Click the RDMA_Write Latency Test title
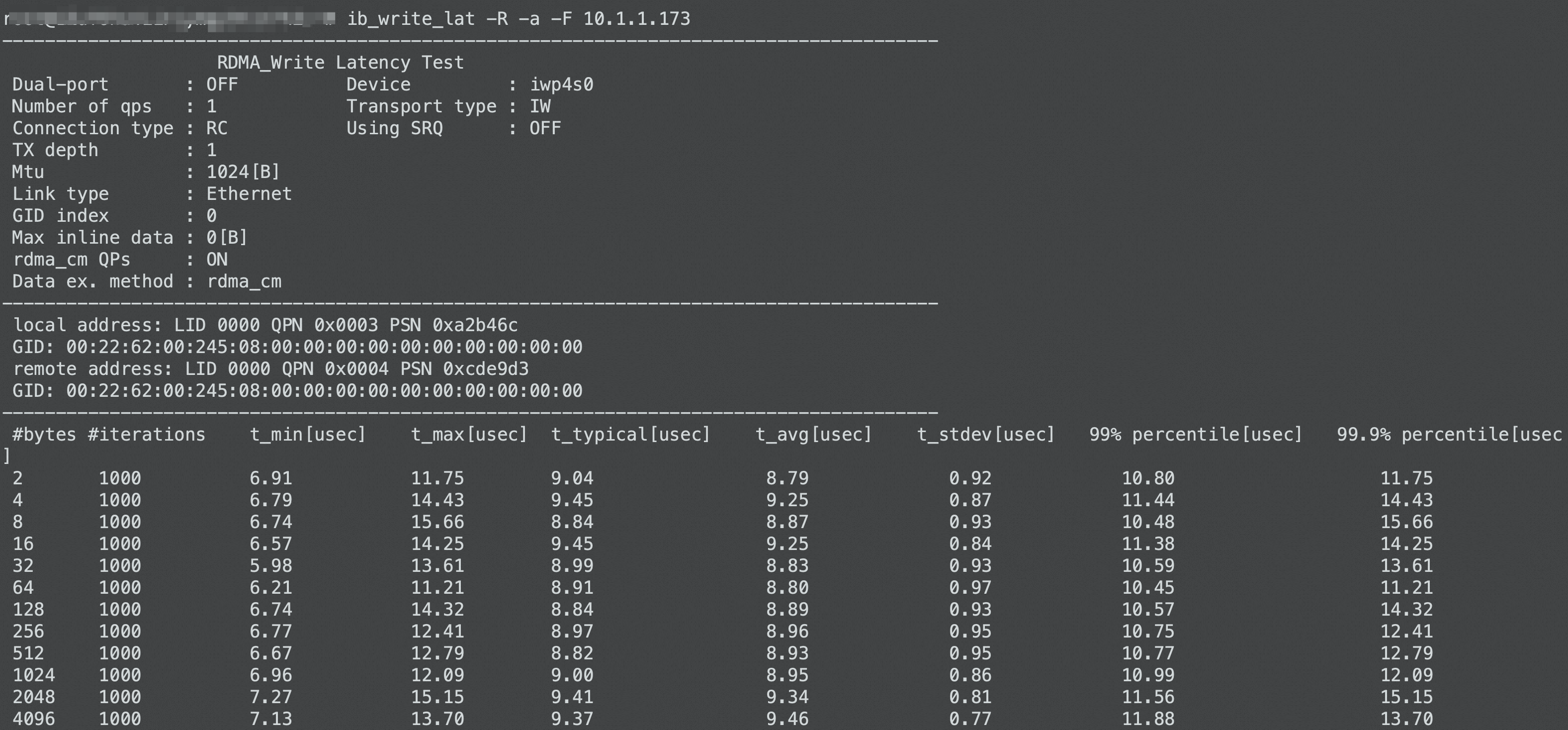This screenshot has height=730, width=1568. [x=340, y=63]
